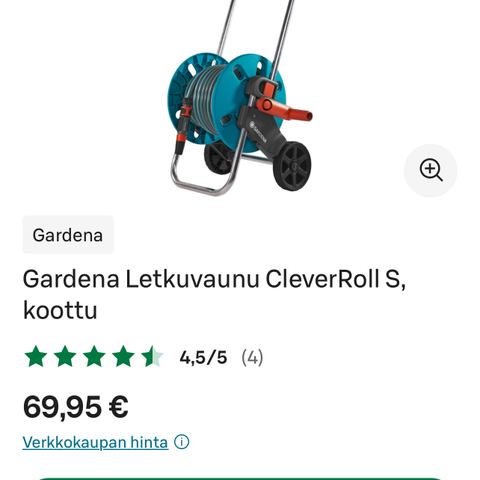
Task: Click the black cart wheel in photo
Action: (x=292, y=166)
